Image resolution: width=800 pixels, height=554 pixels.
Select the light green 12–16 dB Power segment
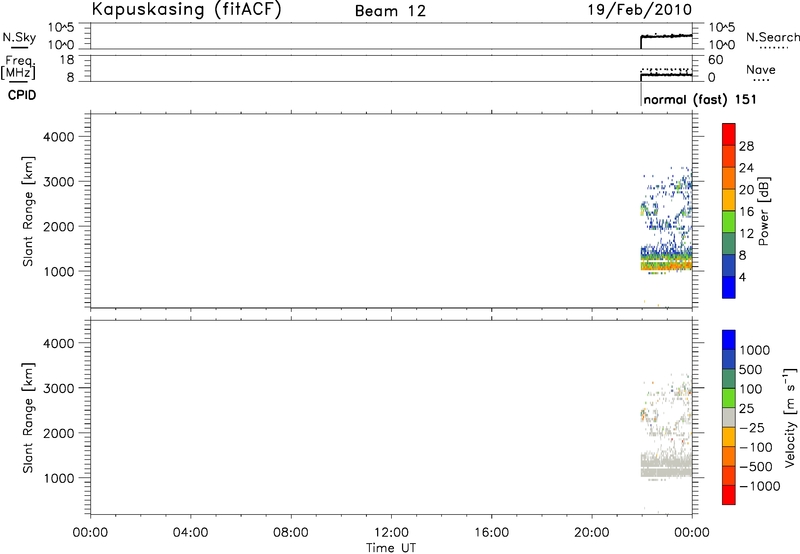coord(729,222)
